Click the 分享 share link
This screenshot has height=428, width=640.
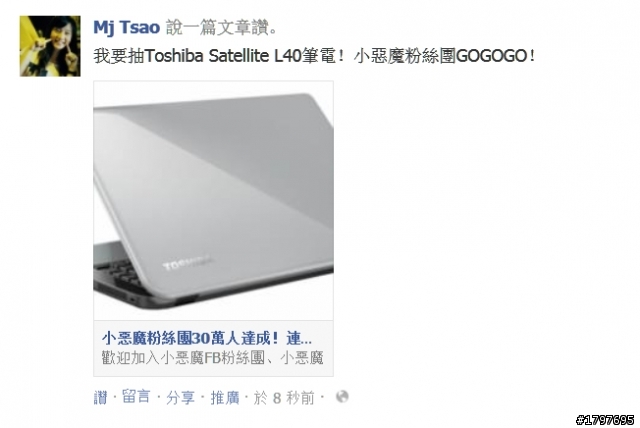pos(180,397)
